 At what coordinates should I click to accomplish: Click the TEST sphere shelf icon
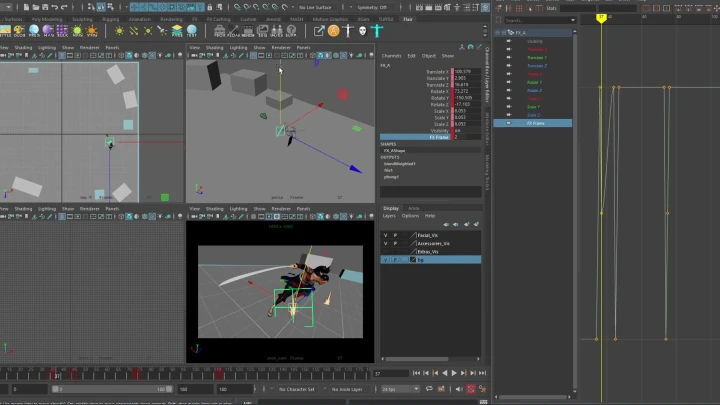191,31
